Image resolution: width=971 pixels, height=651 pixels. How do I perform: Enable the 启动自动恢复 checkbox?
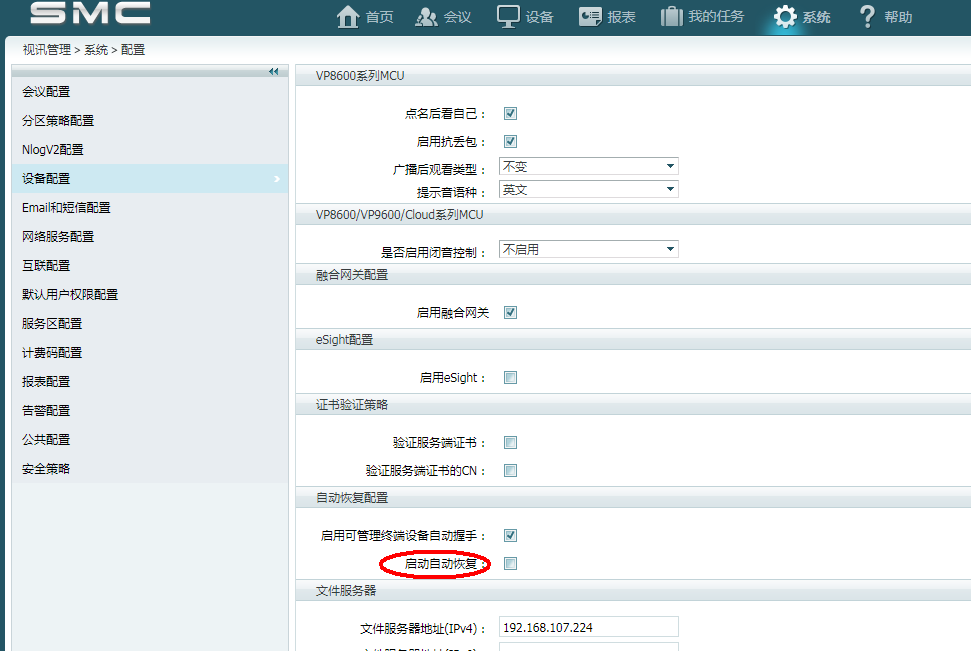(510, 564)
